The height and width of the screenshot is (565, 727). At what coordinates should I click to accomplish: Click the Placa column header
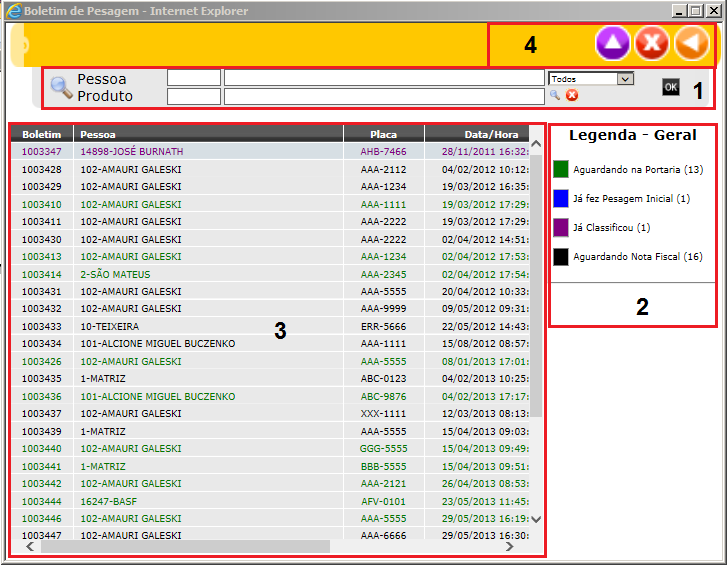point(384,134)
